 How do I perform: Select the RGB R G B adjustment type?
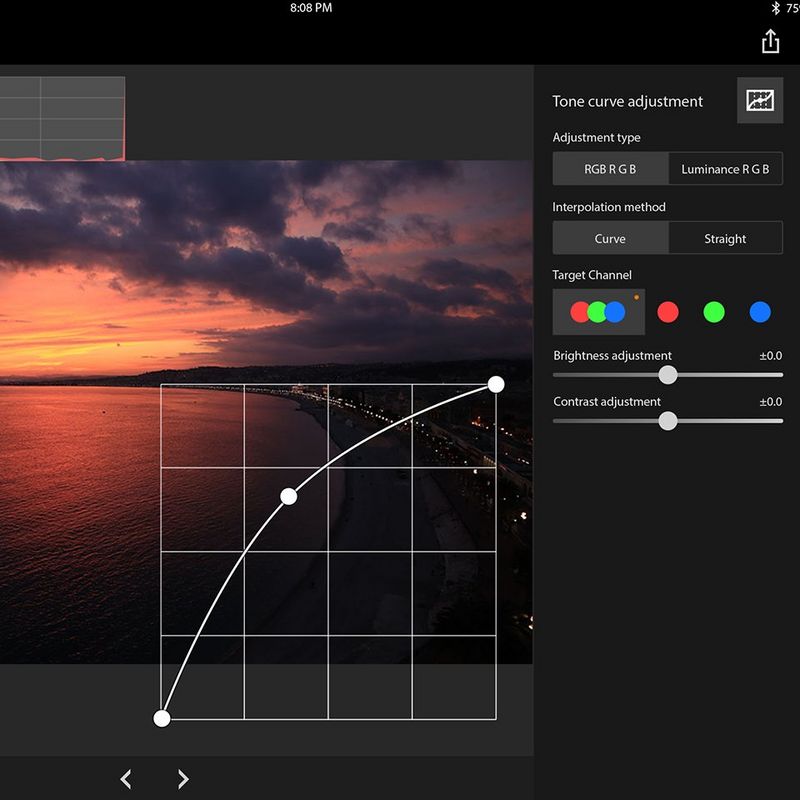[609, 169]
